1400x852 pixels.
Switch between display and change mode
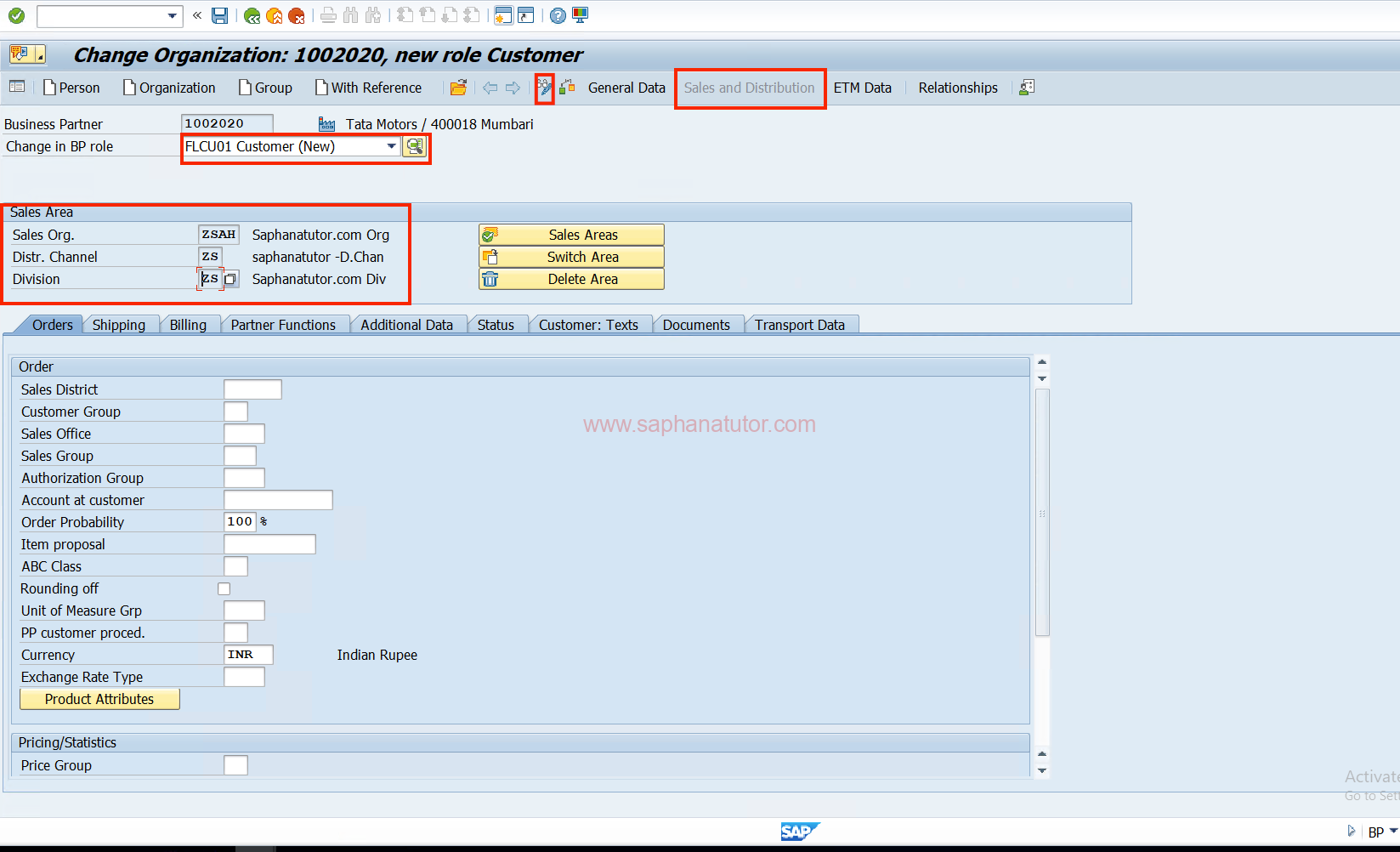click(545, 88)
